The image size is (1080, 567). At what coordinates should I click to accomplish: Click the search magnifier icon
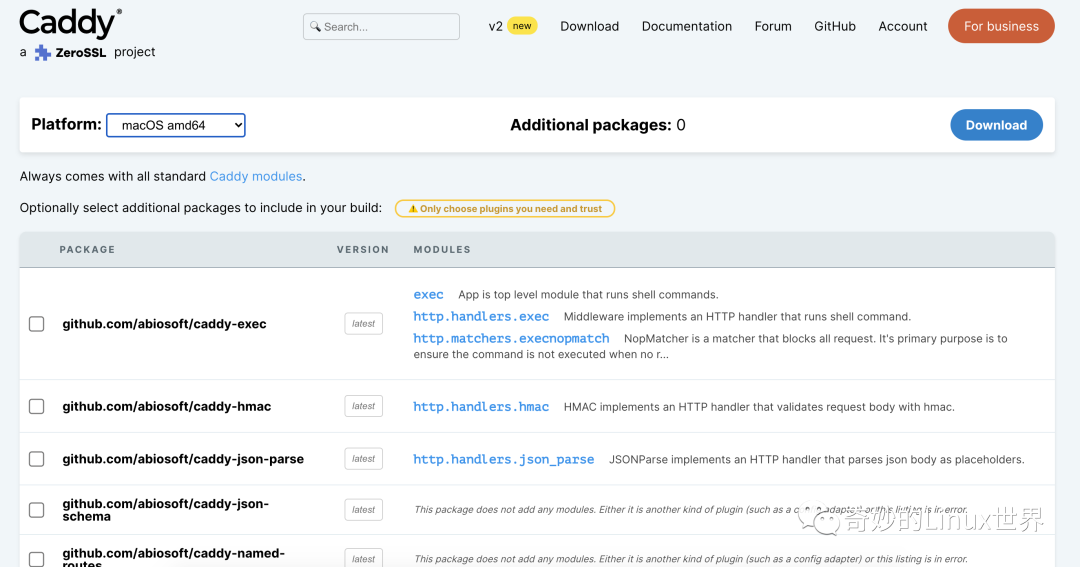pyautogui.click(x=315, y=27)
